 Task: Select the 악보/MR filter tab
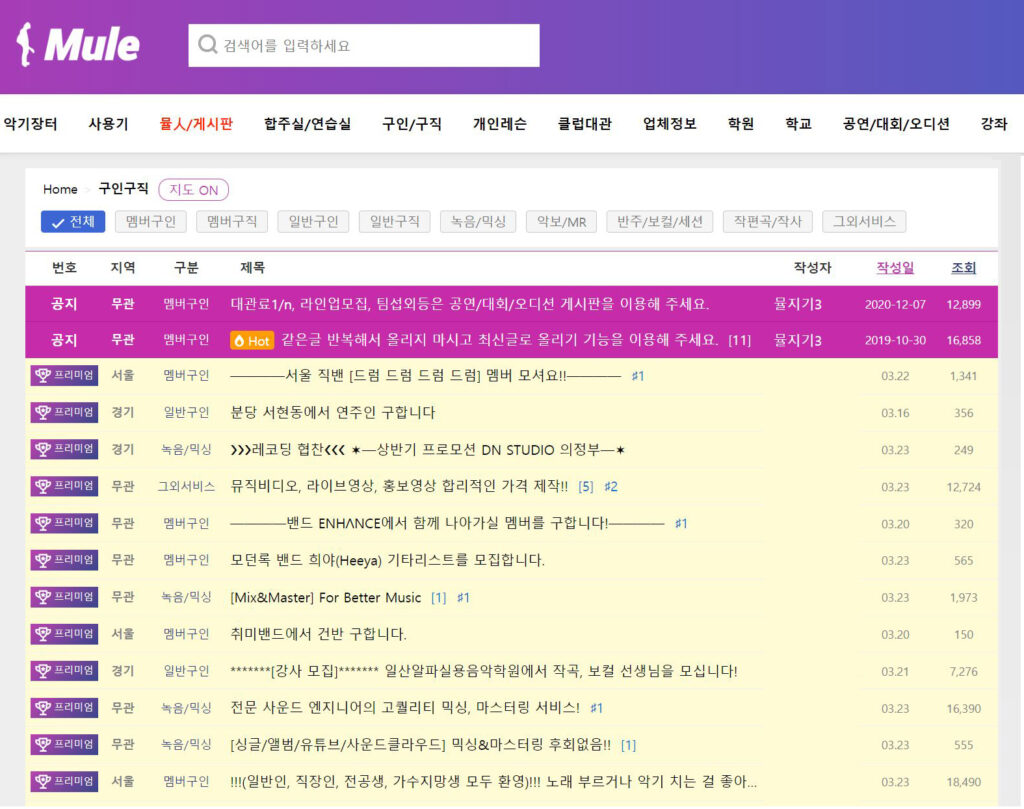[x=561, y=221]
